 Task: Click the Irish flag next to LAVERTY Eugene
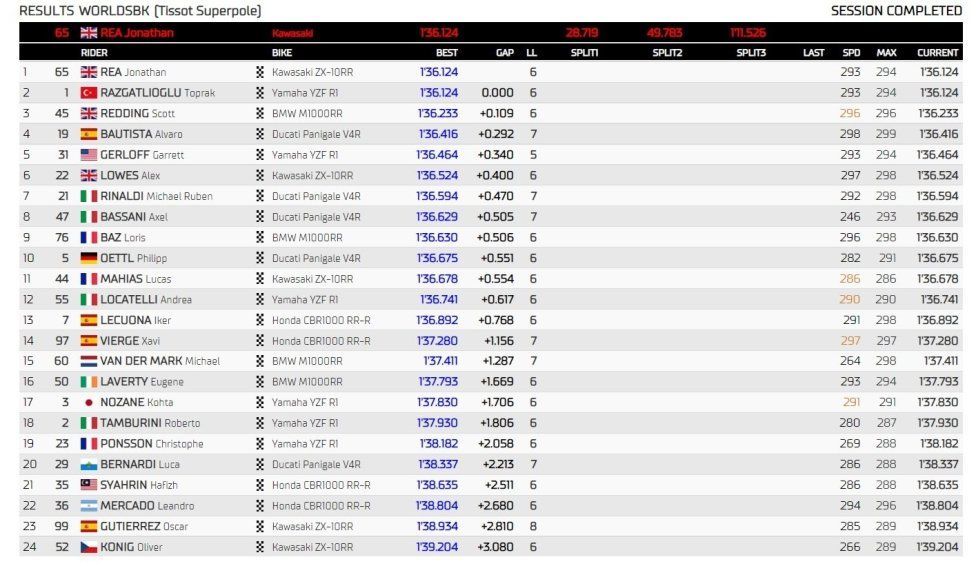[88, 382]
